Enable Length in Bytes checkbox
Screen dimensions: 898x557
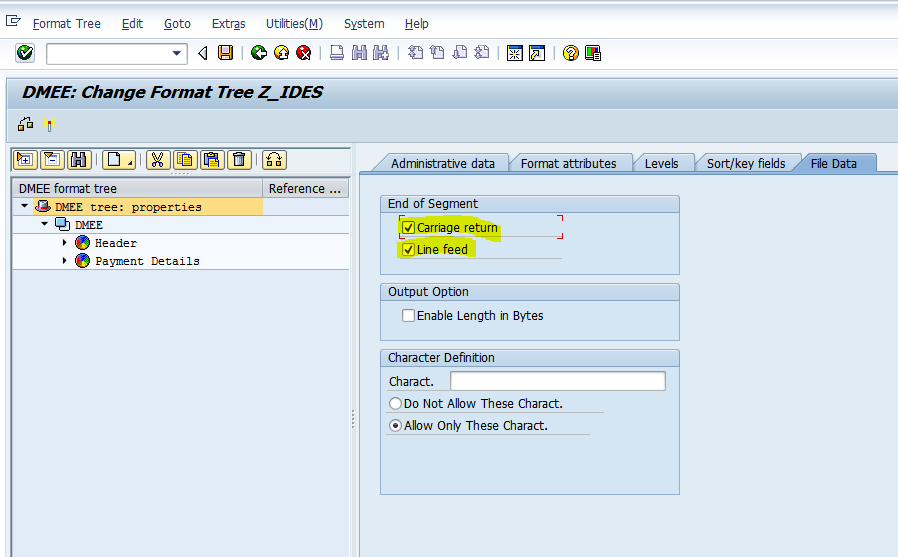pos(408,316)
